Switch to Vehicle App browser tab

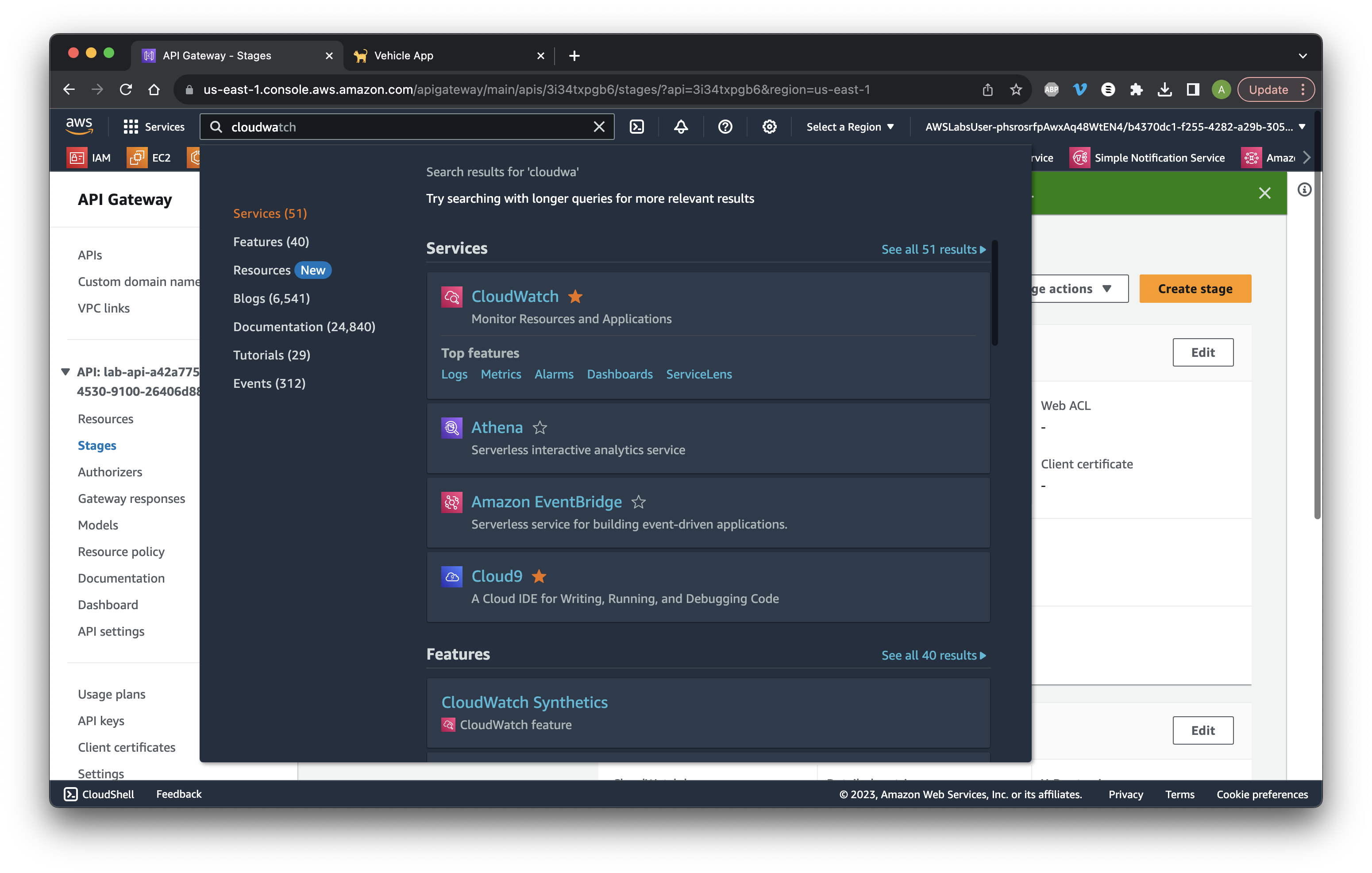tap(449, 55)
